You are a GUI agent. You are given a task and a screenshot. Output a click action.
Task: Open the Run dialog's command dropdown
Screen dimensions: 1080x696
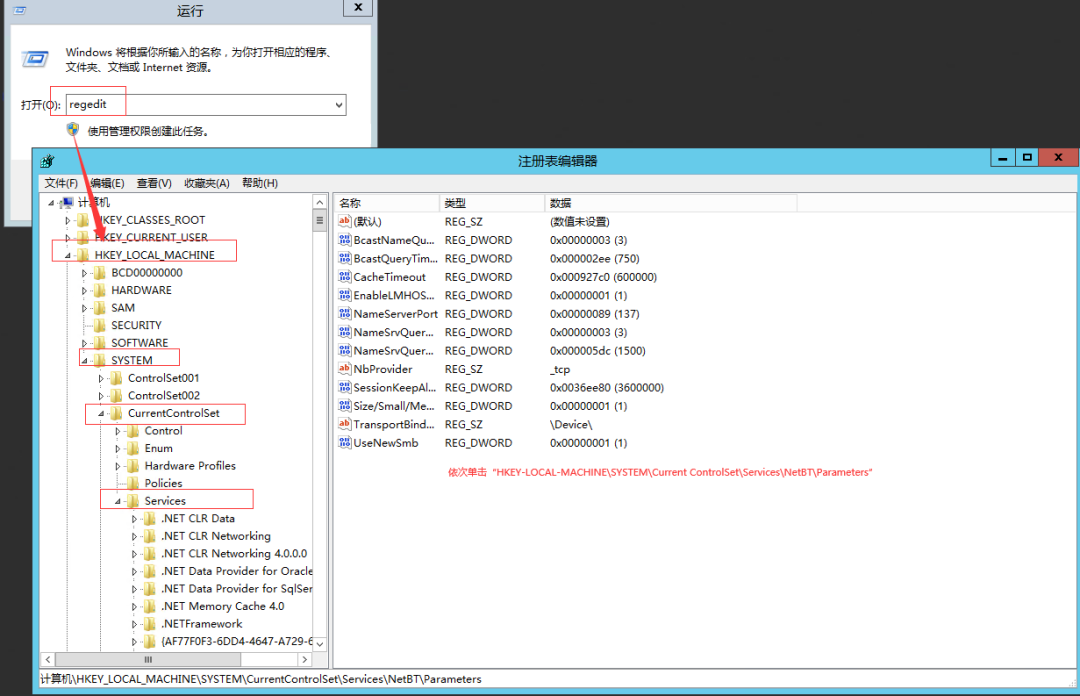pyautogui.click(x=338, y=105)
